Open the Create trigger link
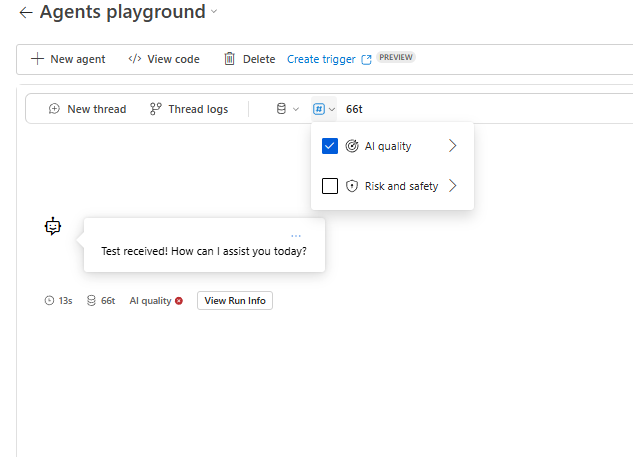 pos(321,59)
